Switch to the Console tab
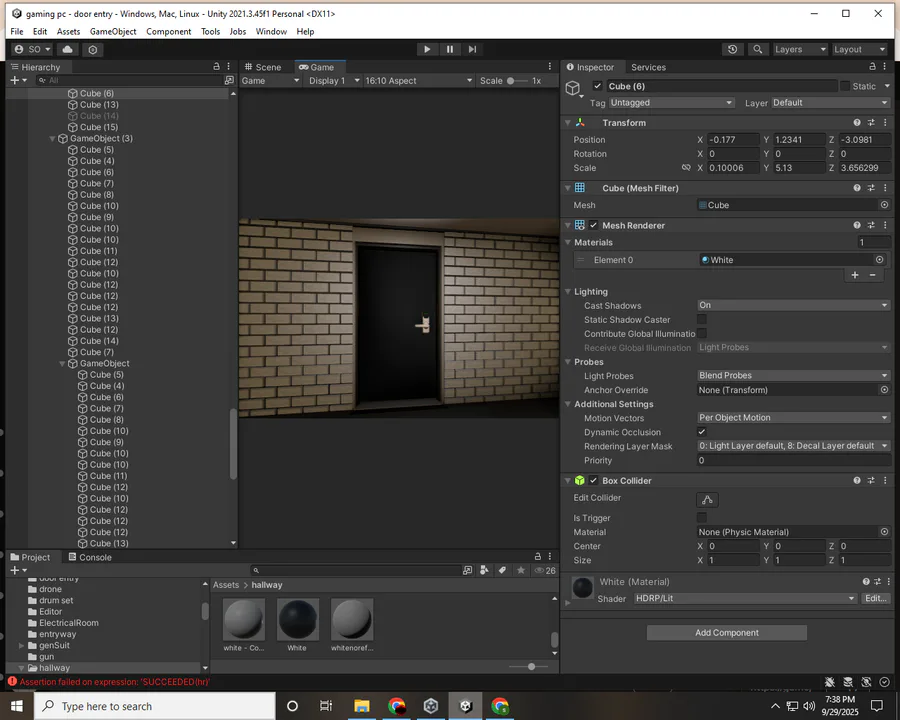The image size is (900, 720). 90,557
